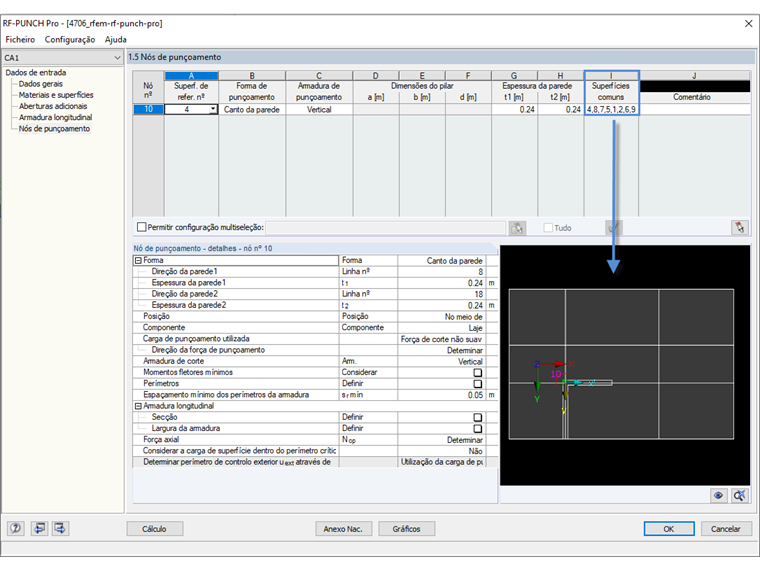Go to next input window icon
The width and height of the screenshot is (760, 570).
[x=61, y=528]
